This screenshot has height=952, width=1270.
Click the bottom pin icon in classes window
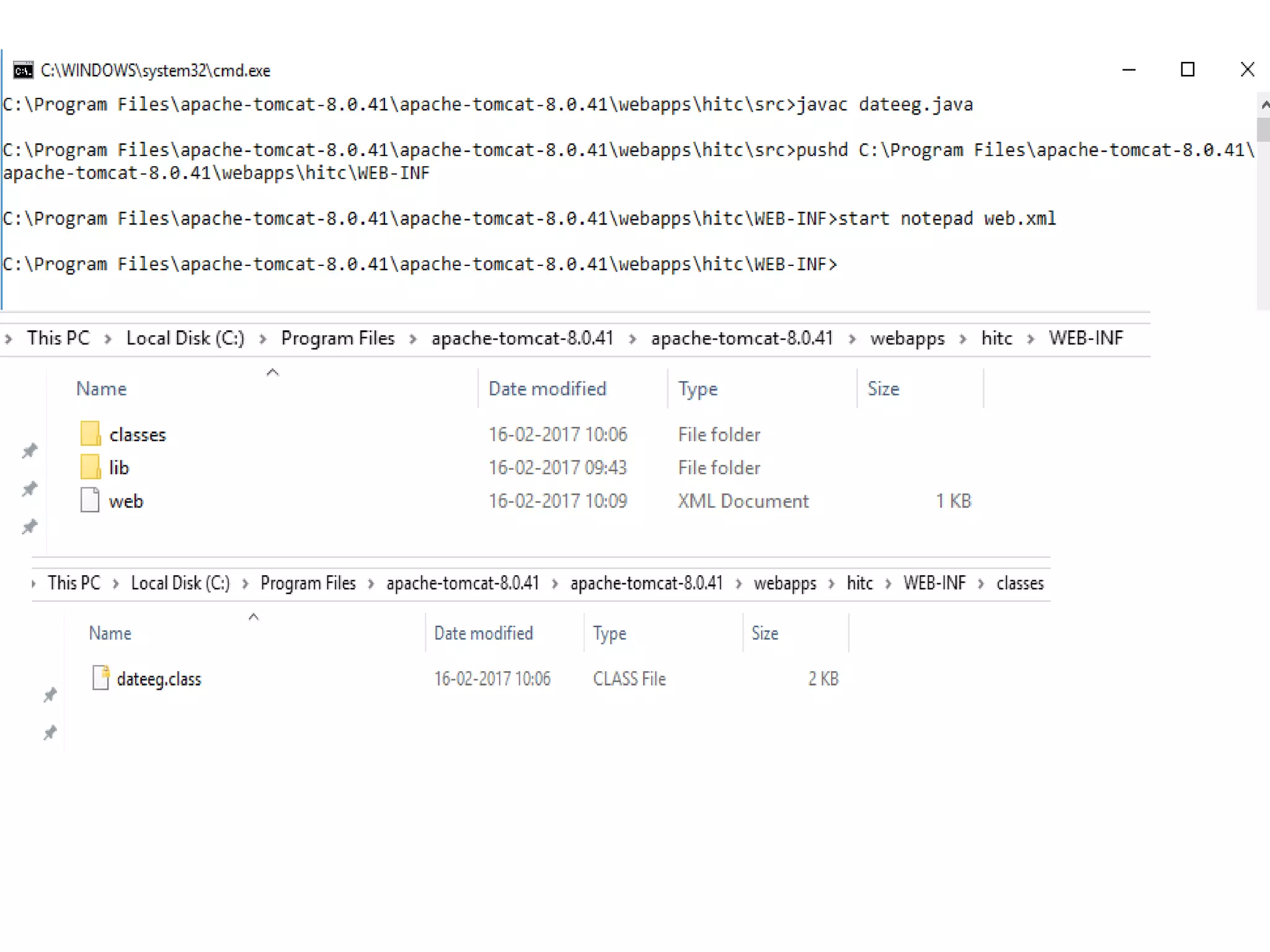pos(50,733)
